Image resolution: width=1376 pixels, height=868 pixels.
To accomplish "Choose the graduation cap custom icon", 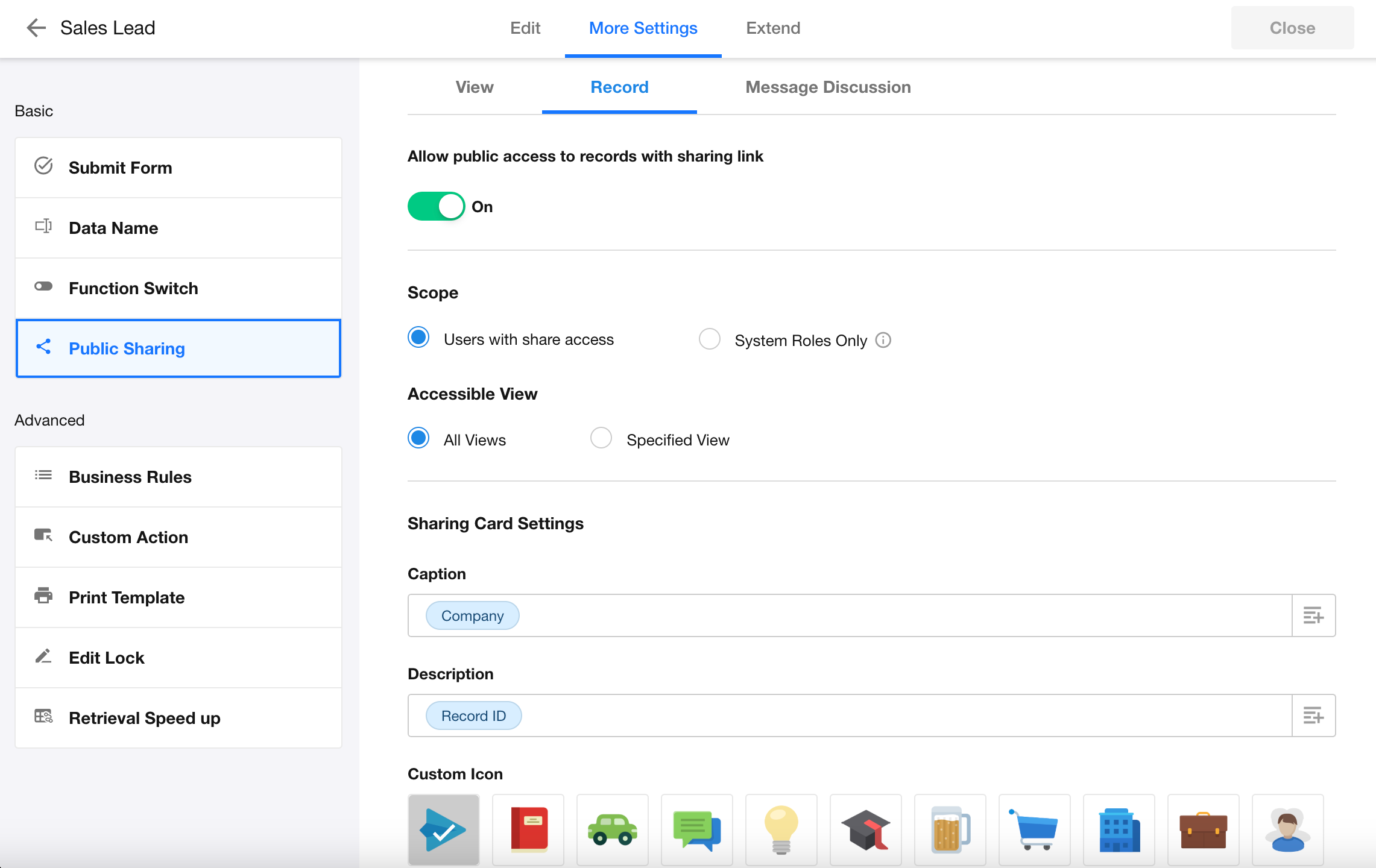I will (x=865, y=829).
